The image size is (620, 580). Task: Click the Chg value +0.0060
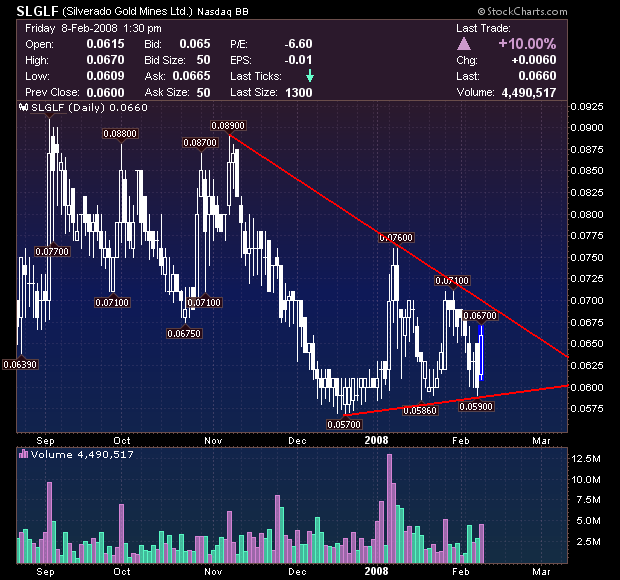534,60
